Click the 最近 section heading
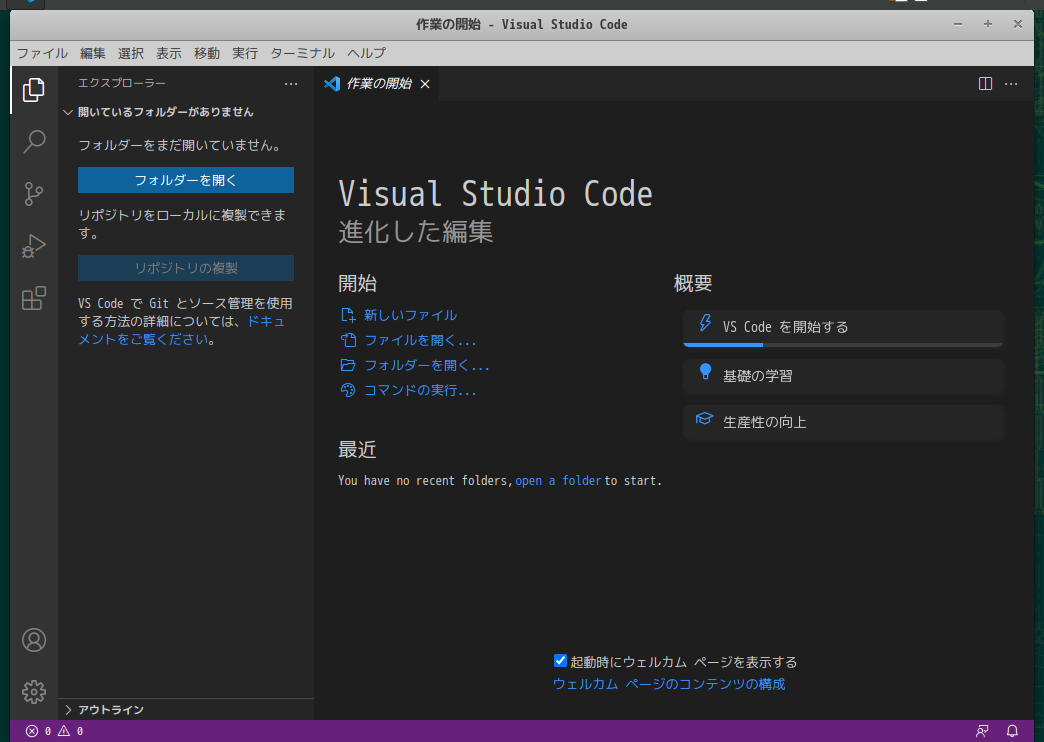 pyautogui.click(x=358, y=450)
